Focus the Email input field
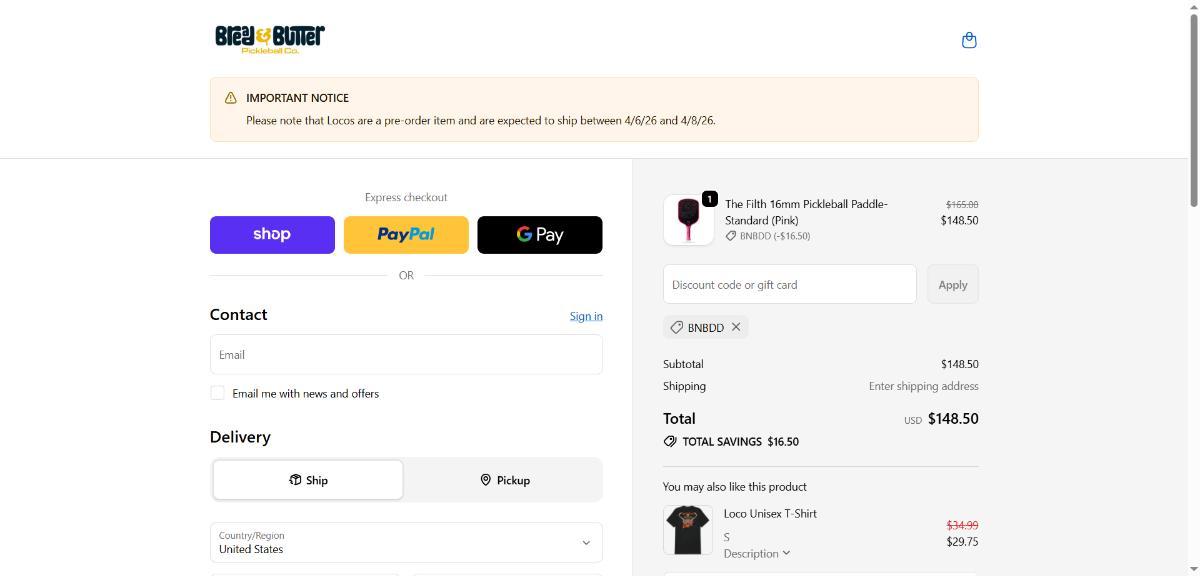This screenshot has width=1200, height=576. click(406, 355)
